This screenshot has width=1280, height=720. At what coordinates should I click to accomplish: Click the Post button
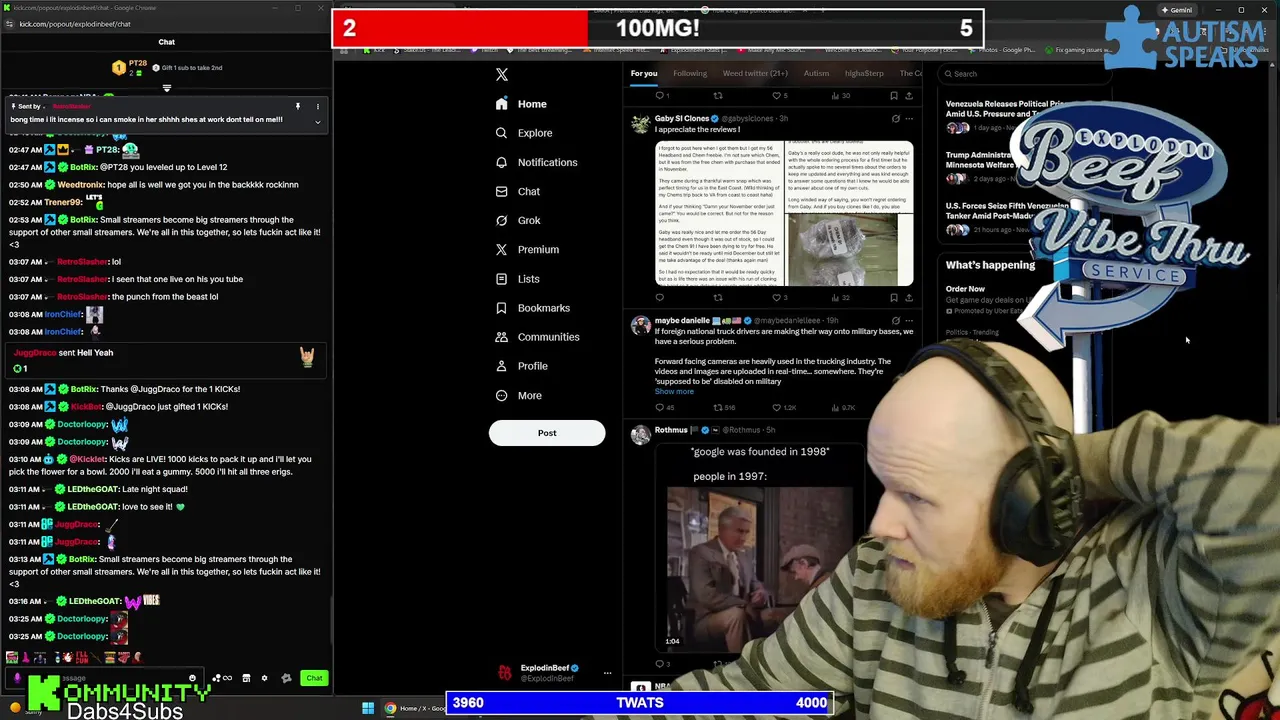pyautogui.click(x=547, y=433)
